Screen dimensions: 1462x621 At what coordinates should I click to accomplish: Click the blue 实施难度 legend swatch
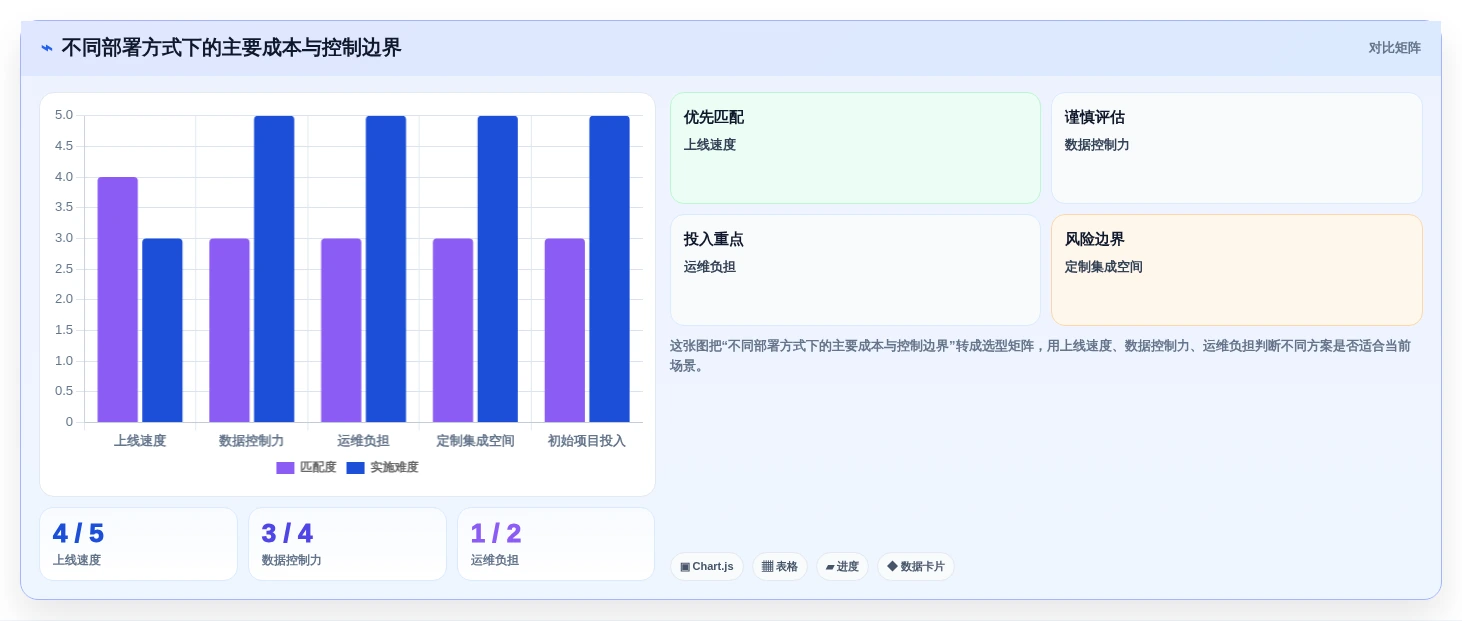pos(355,468)
